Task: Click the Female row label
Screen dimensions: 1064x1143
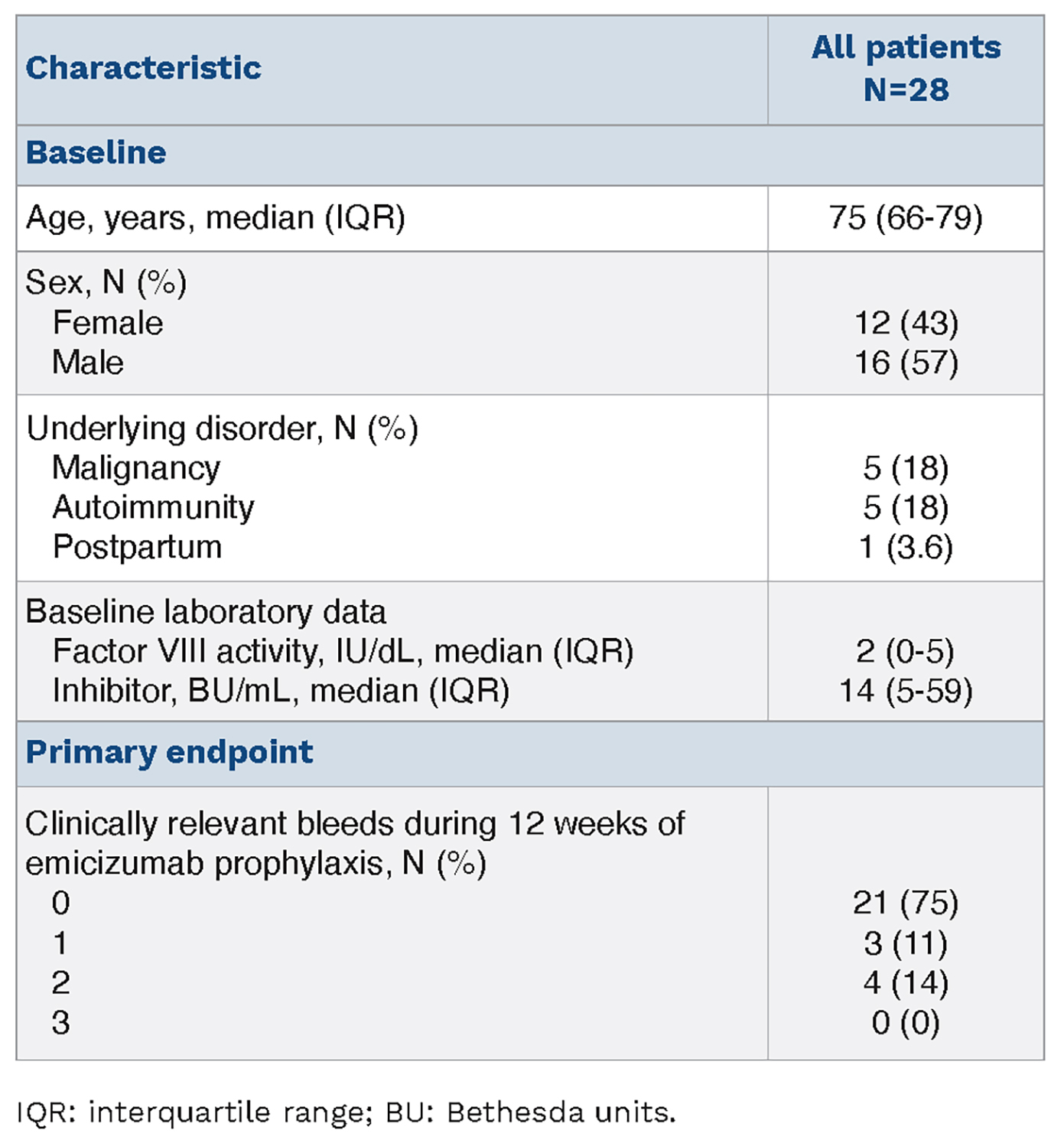Action: point(108,323)
